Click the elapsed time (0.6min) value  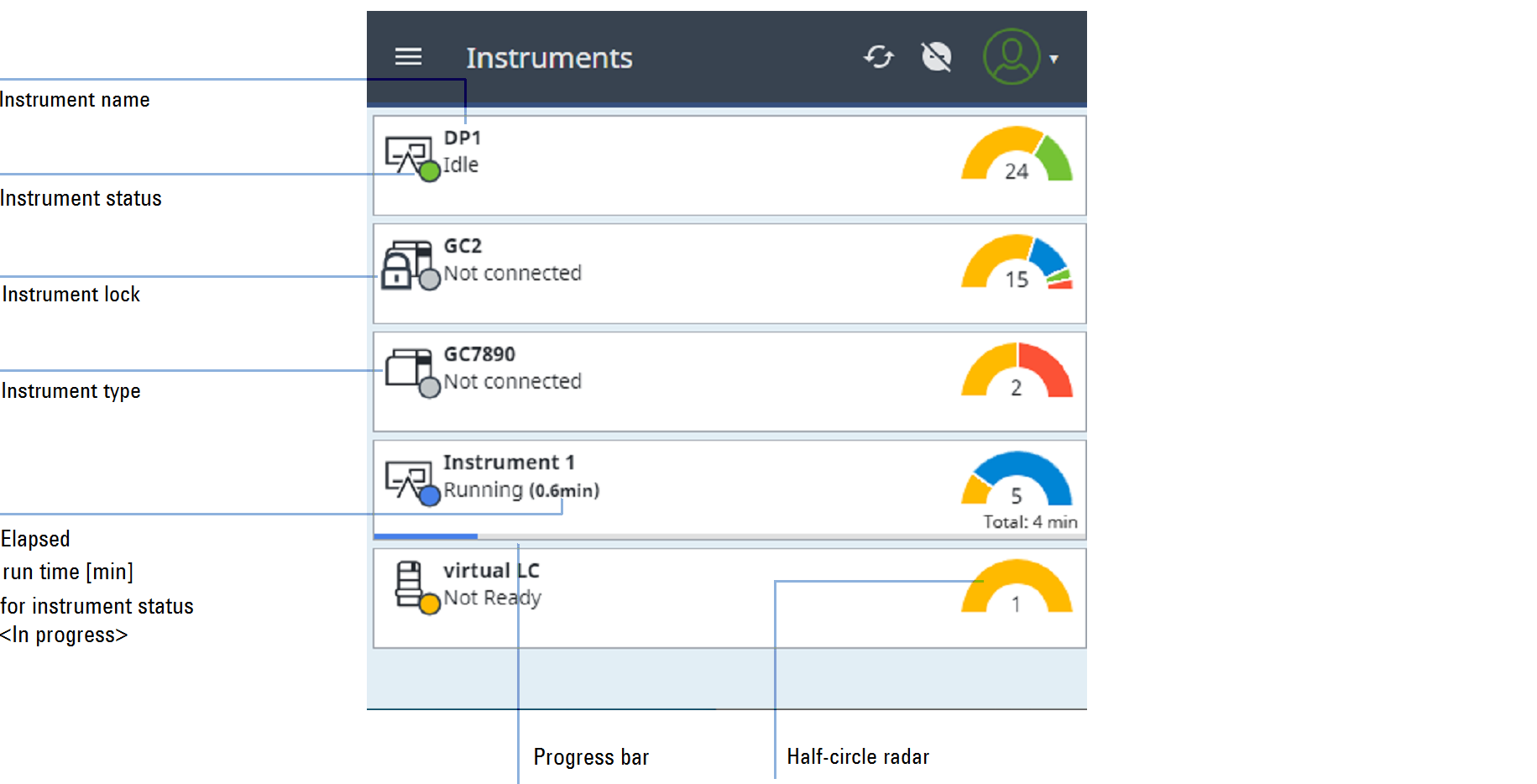[x=564, y=490]
